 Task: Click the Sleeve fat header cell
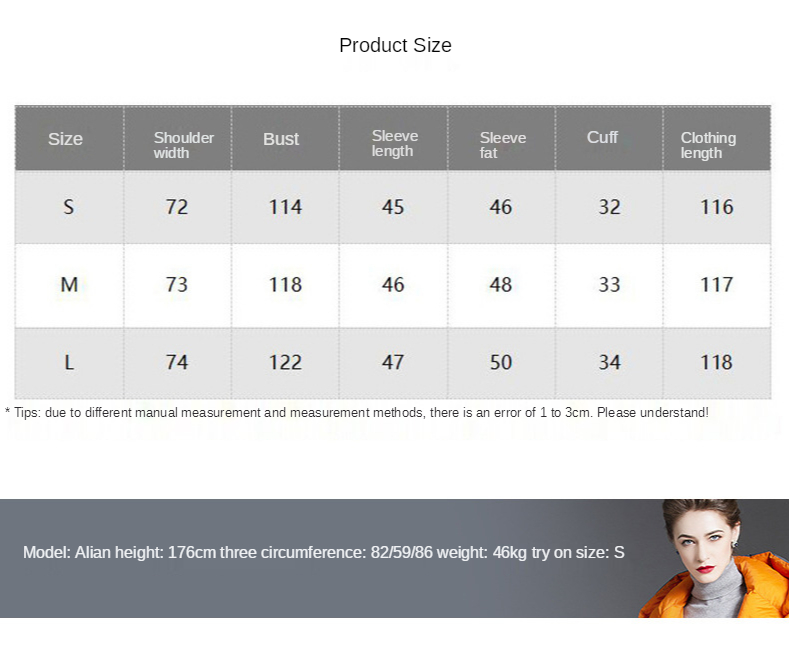pos(502,145)
